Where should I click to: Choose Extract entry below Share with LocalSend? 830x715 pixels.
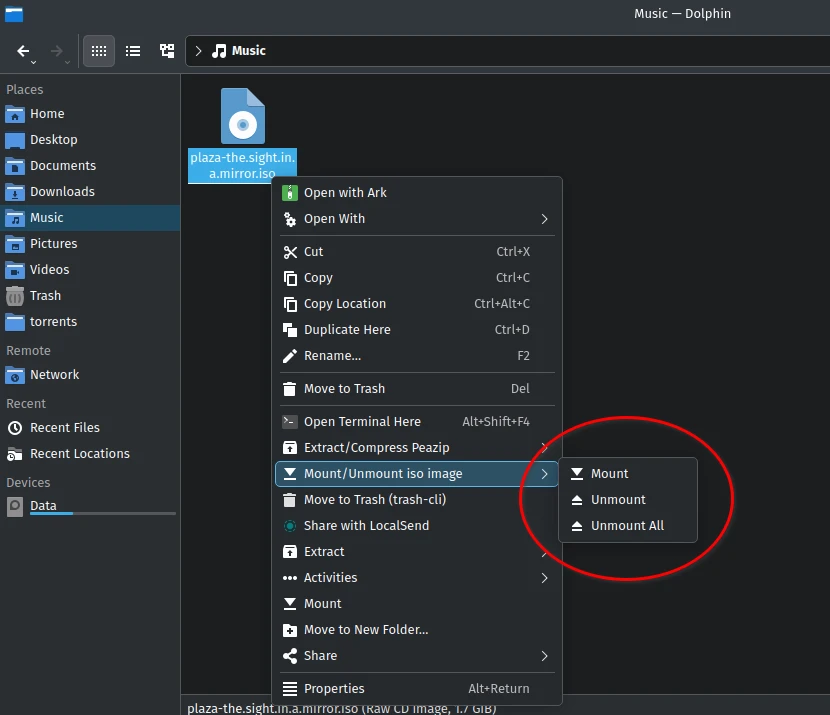pos(416,552)
